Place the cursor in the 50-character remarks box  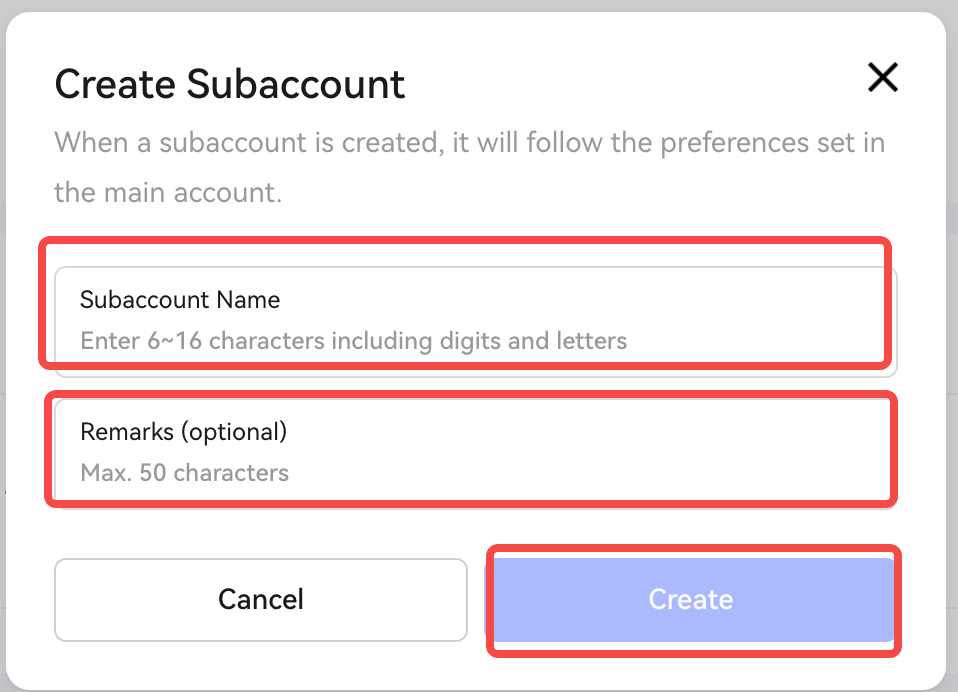[x=475, y=453]
